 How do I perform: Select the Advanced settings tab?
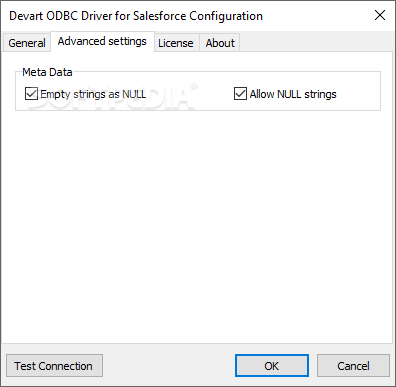pos(102,41)
